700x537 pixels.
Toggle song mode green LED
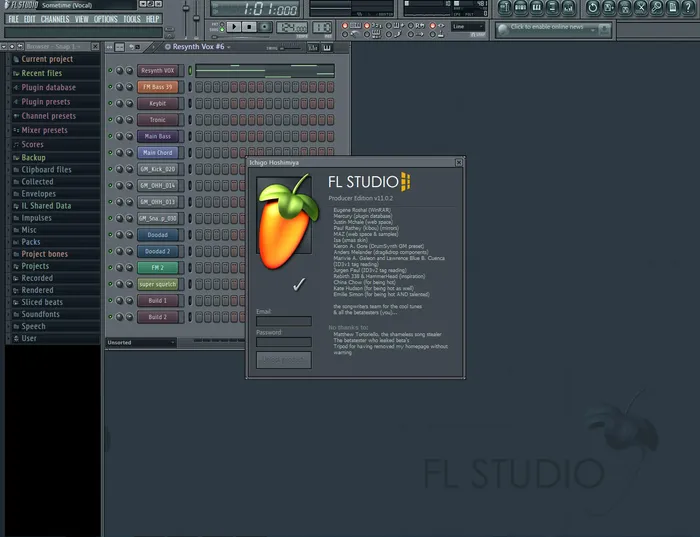[x=222, y=29]
